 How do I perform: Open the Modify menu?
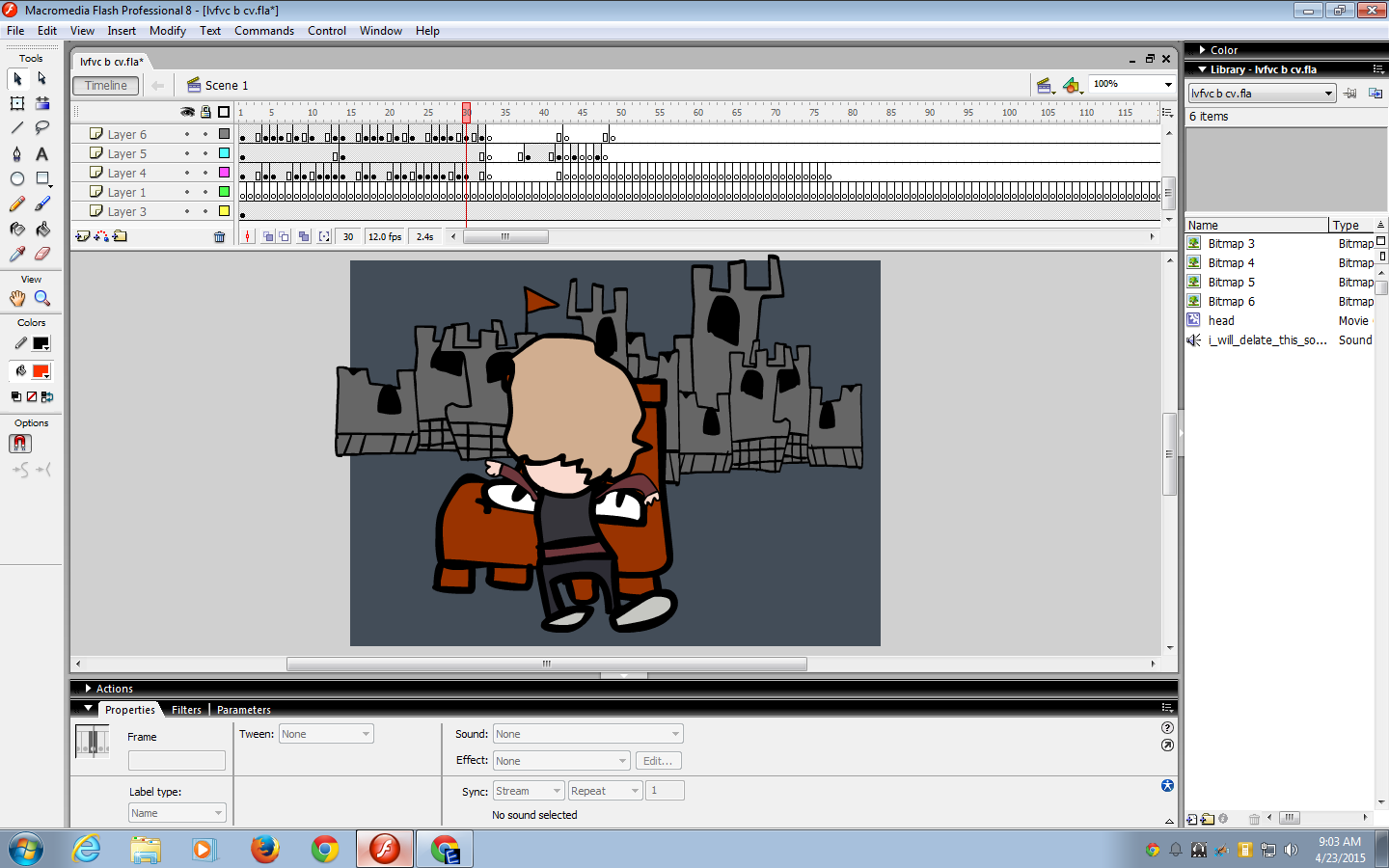(x=168, y=31)
